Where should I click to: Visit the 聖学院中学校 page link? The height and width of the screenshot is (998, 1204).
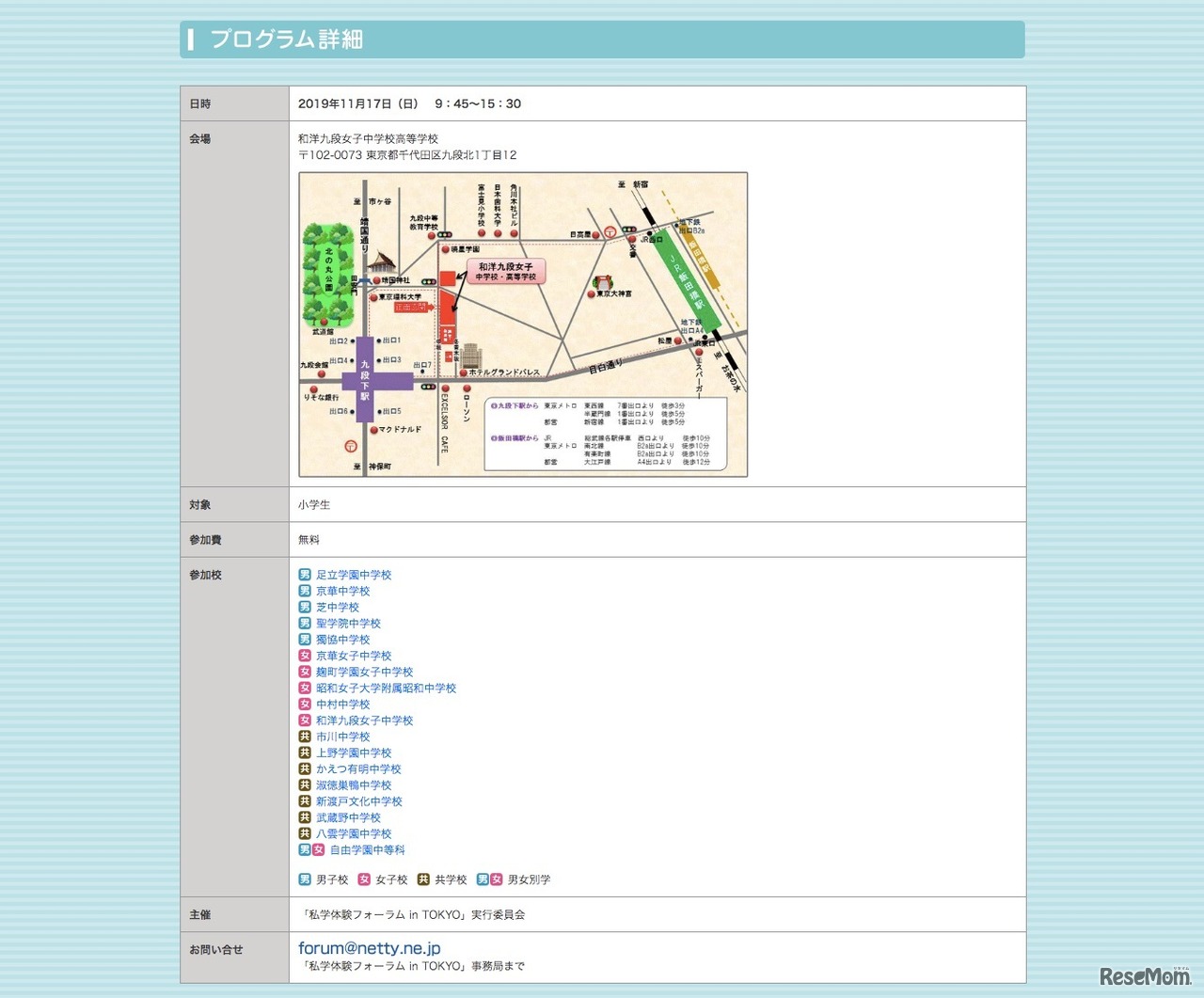tap(348, 623)
